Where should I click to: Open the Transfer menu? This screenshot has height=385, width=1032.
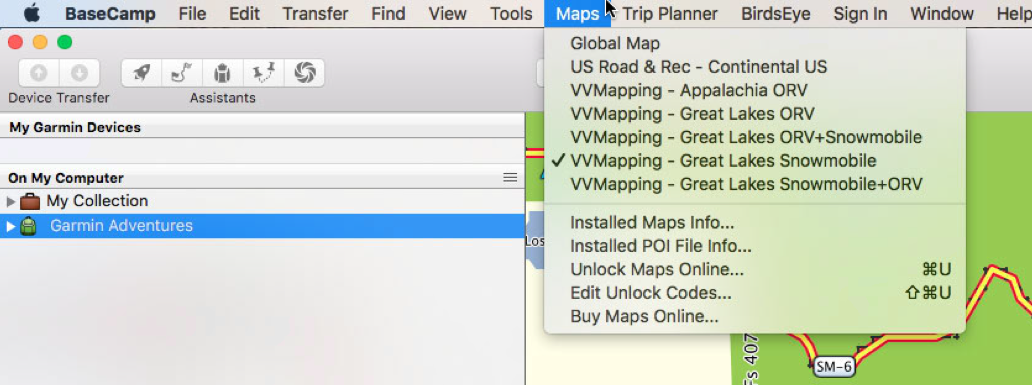pos(315,13)
